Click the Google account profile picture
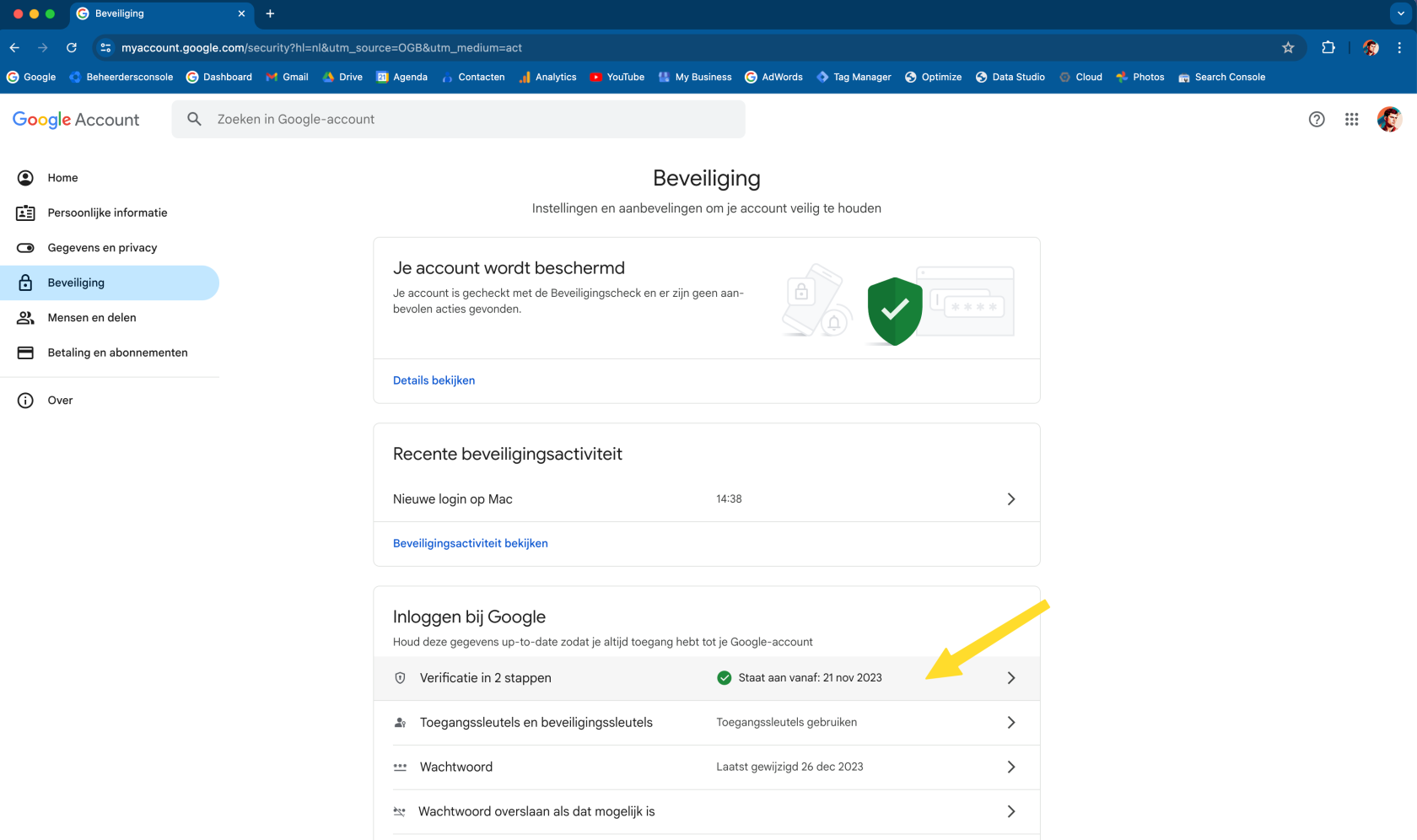Viewport: 1417px width, 840px height. (1389, 120)
